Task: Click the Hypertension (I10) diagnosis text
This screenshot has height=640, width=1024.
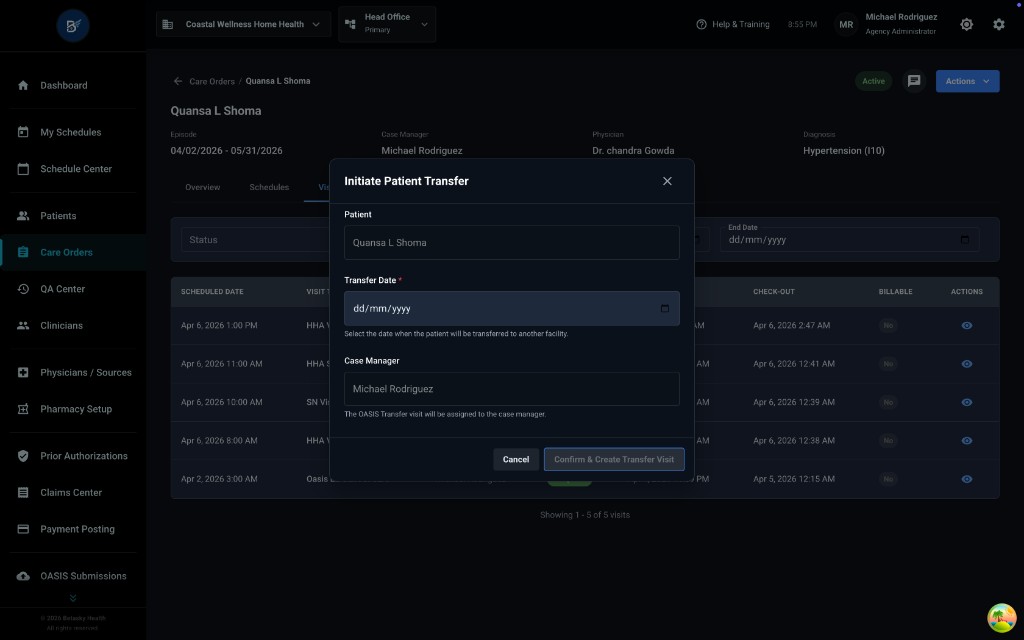Action: pos(843,151)
